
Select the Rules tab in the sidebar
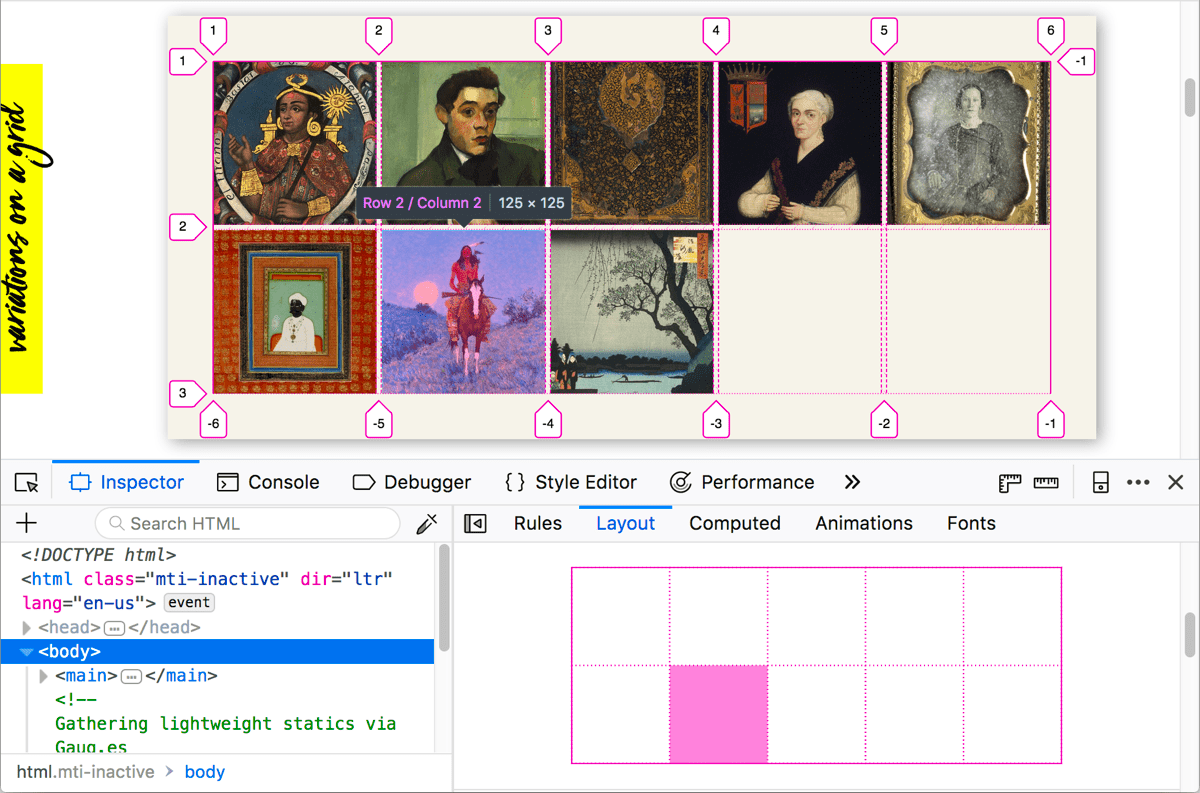point(537,523)
